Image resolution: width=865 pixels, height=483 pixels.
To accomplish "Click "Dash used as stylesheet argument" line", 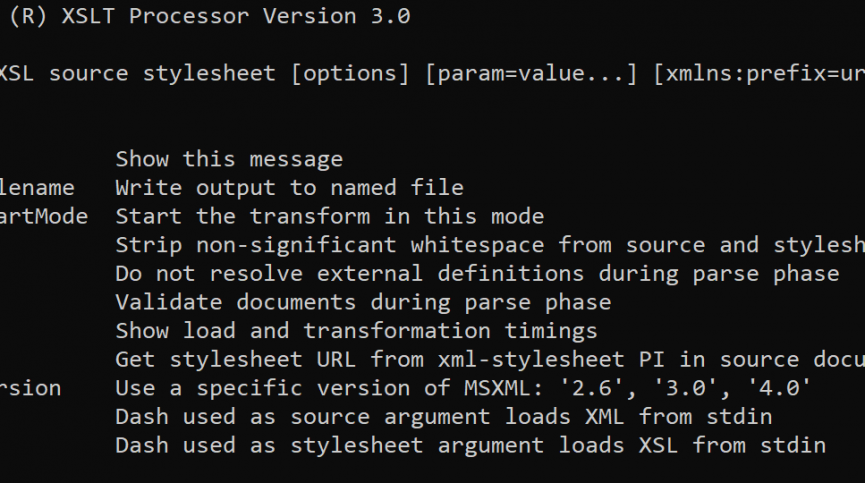I will (470, 445).
